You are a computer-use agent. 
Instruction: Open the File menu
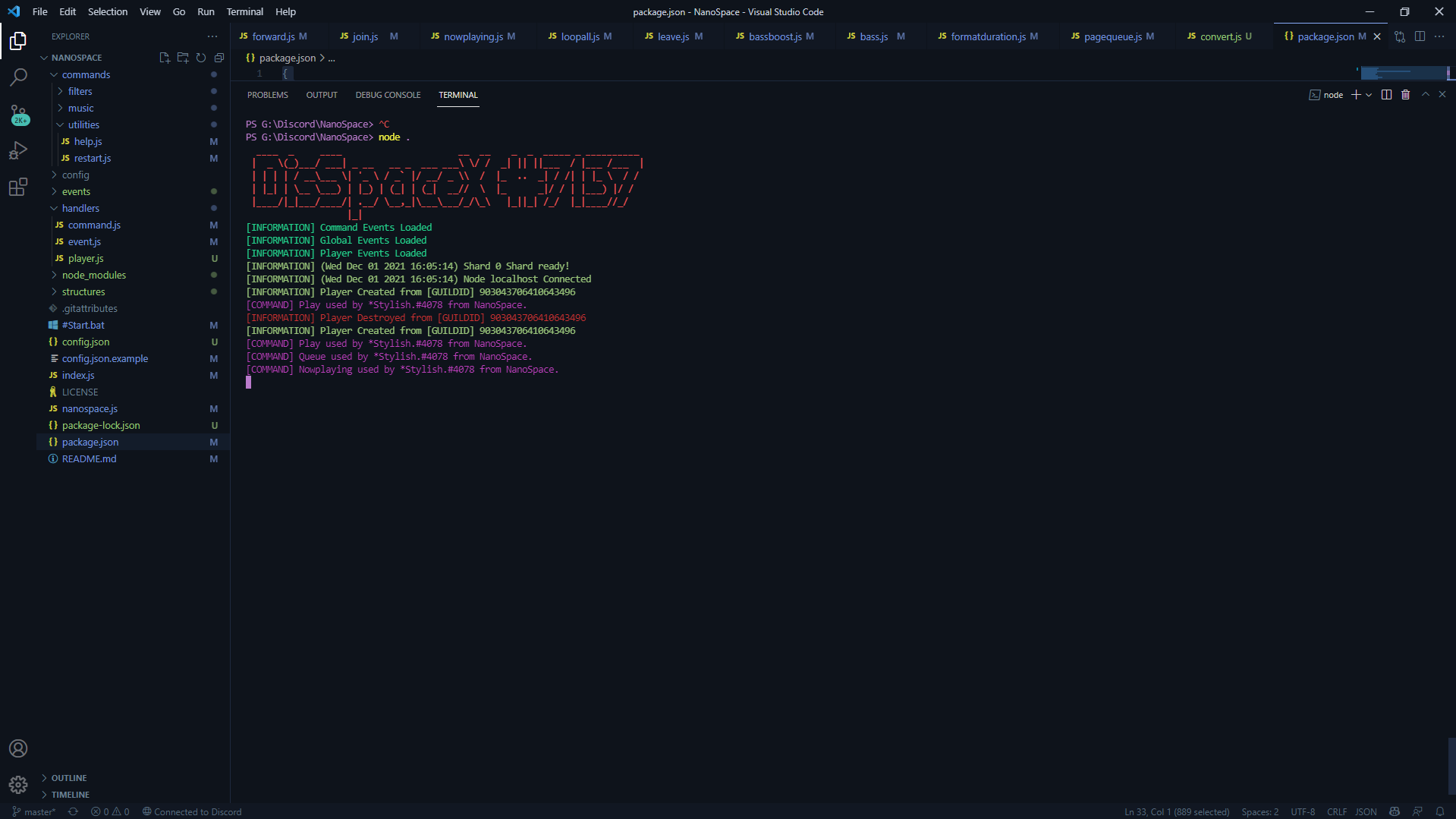(x=40, y=11)
